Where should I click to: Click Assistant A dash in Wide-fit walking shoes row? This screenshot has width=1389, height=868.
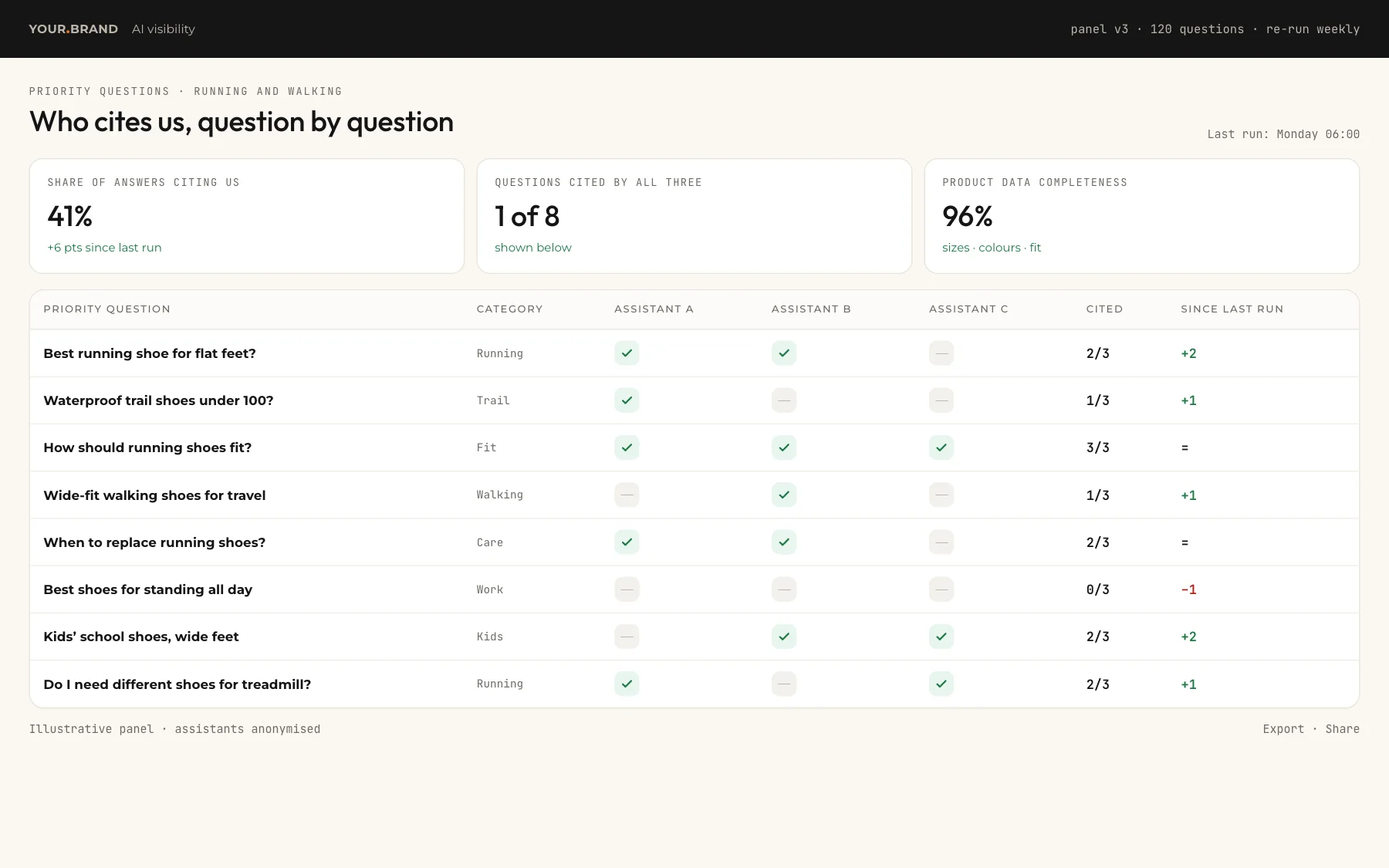pos(627,495)
